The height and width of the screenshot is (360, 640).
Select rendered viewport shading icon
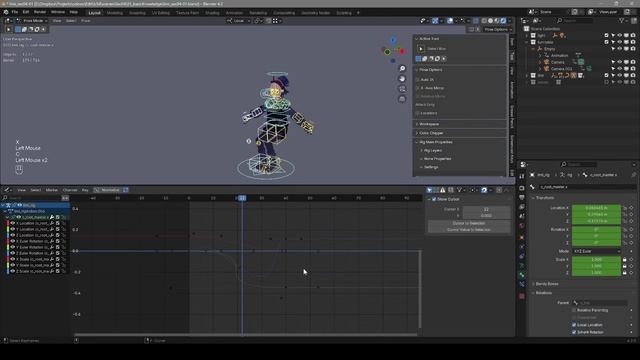pyautogui.click(x=503, y=20)
